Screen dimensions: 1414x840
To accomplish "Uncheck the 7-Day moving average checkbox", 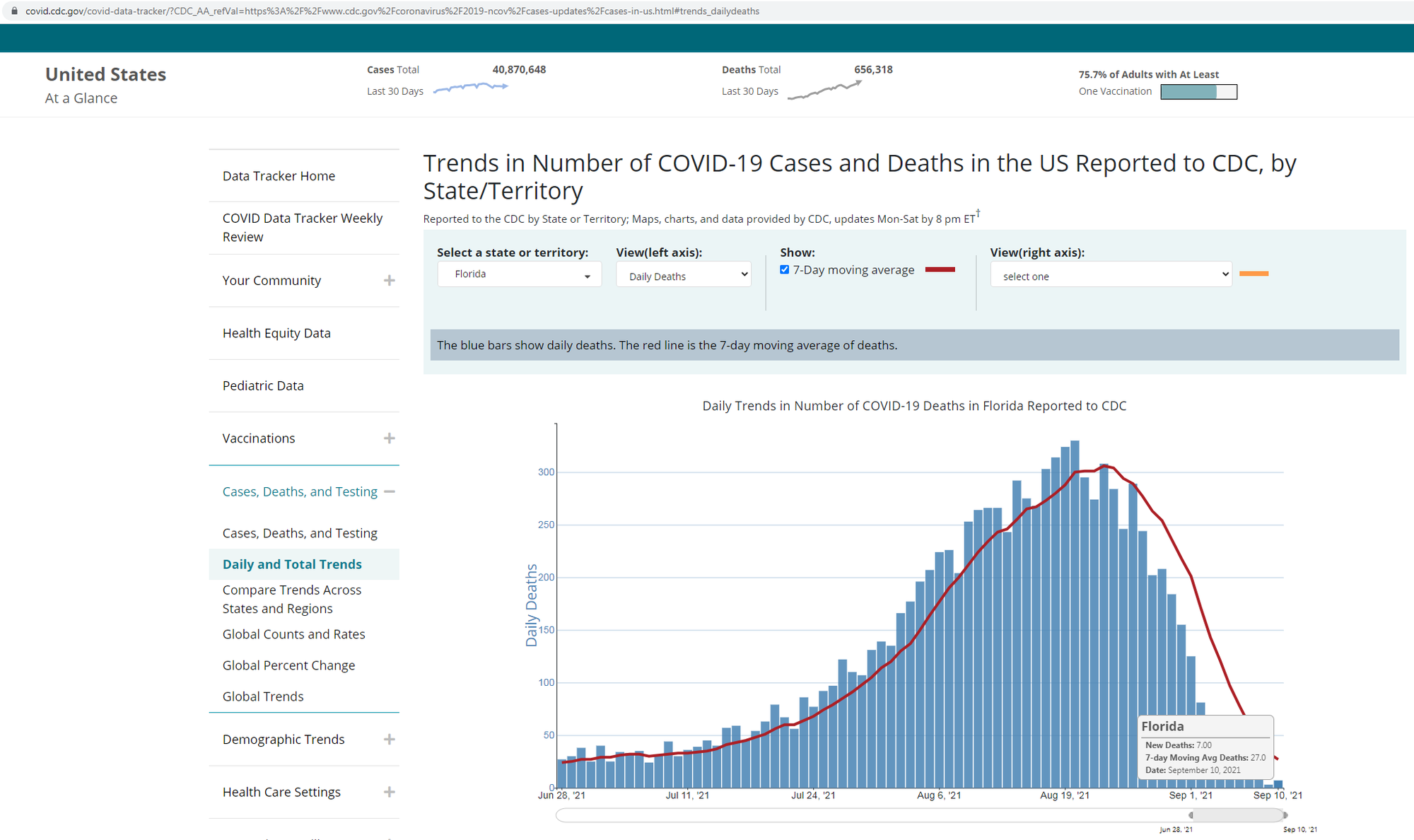I will click(x=784, y=269).
